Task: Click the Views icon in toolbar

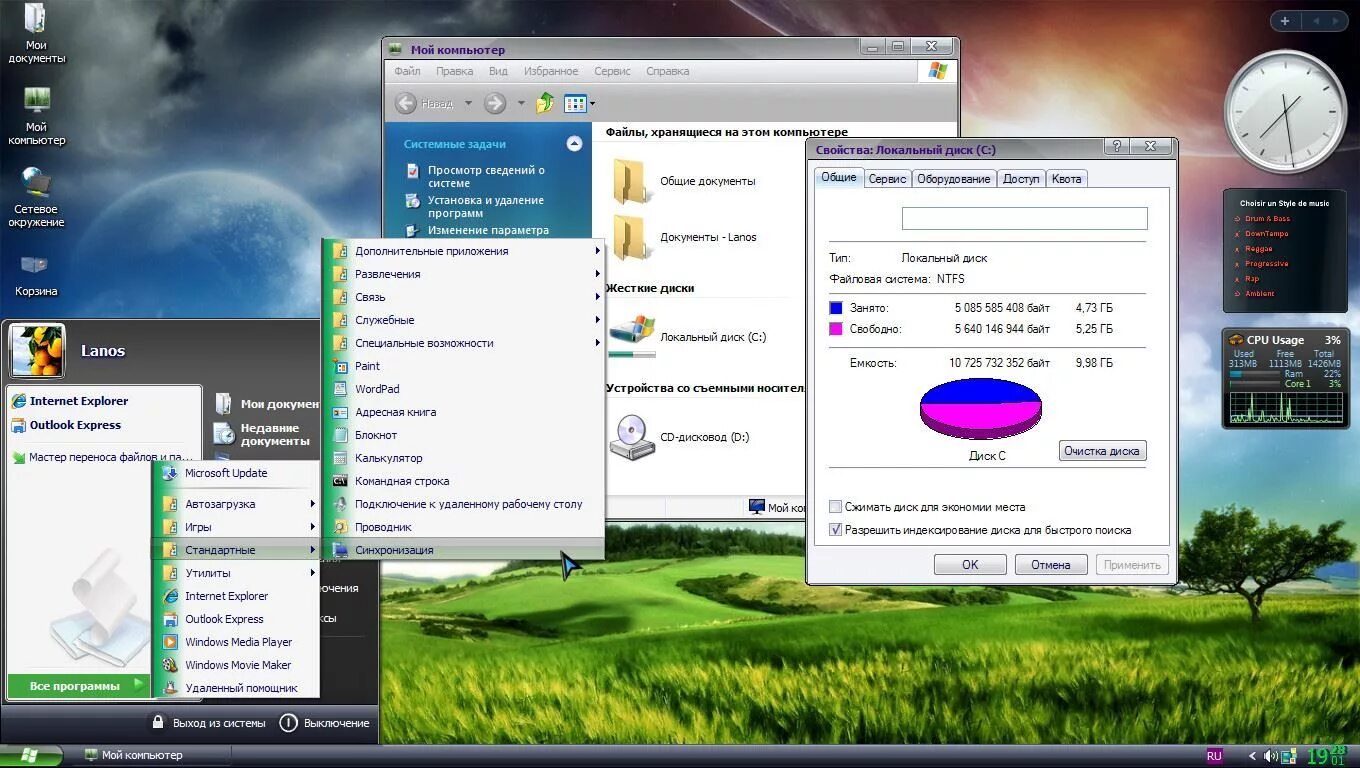Action: click(575, 103)
